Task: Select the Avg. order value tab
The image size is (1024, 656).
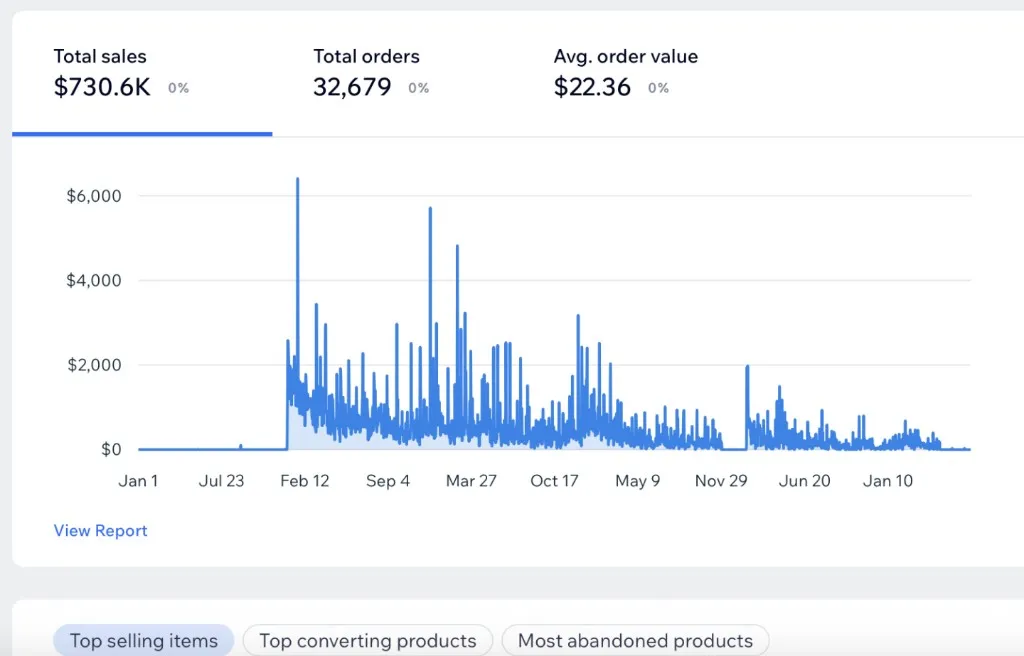Action: point(625,73)
